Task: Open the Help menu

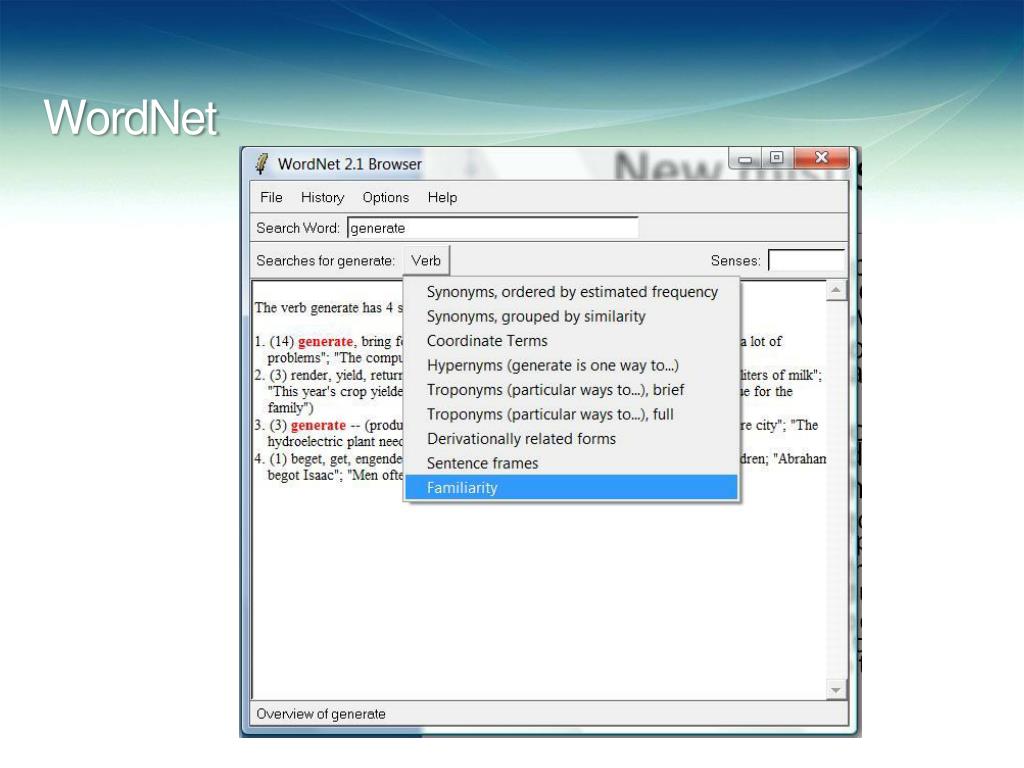Action: coord(442,197)
